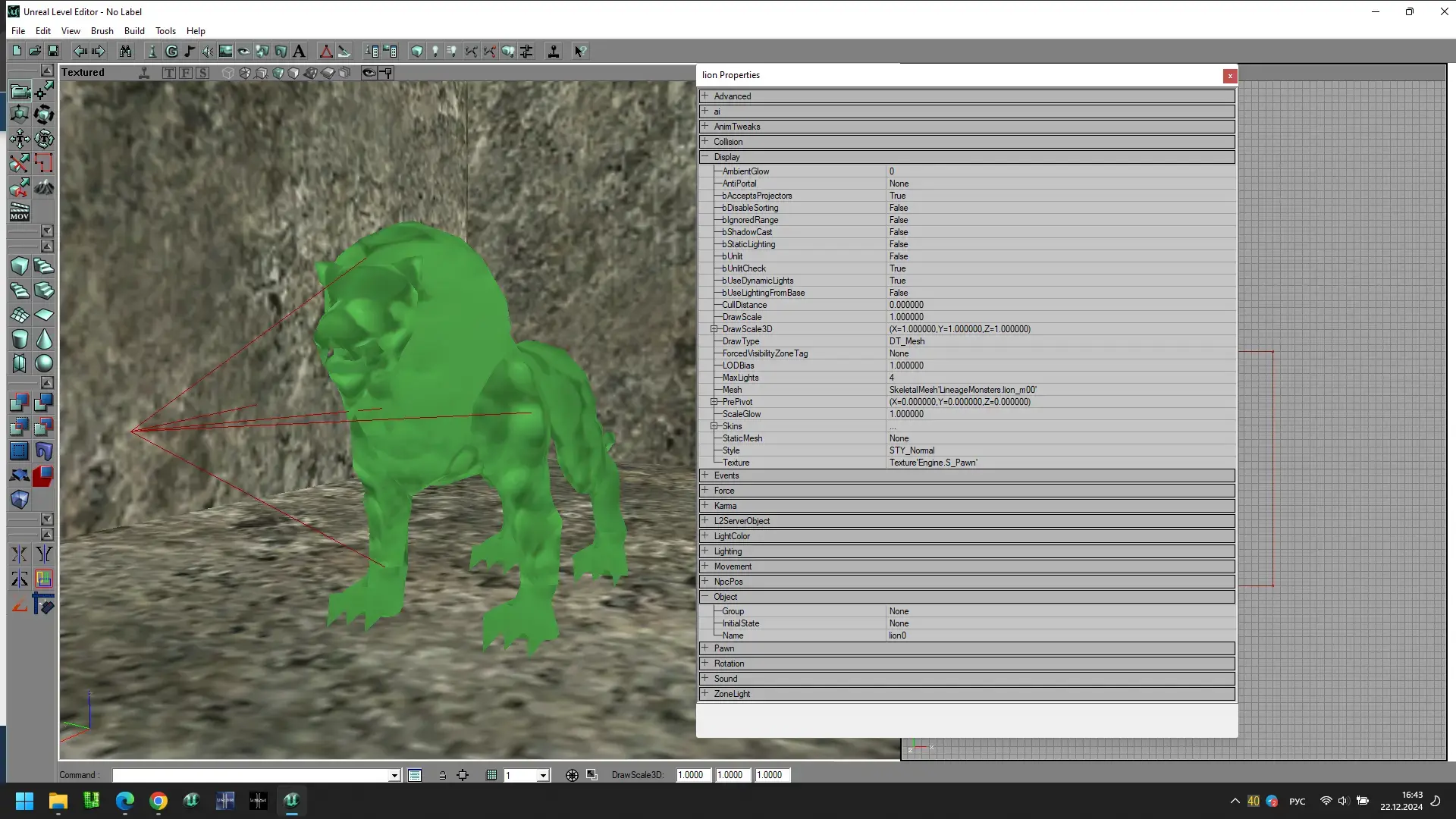Expand the Advanced properties category
Viewport: 1456px width, 819px height.
[x=704, y=96]
